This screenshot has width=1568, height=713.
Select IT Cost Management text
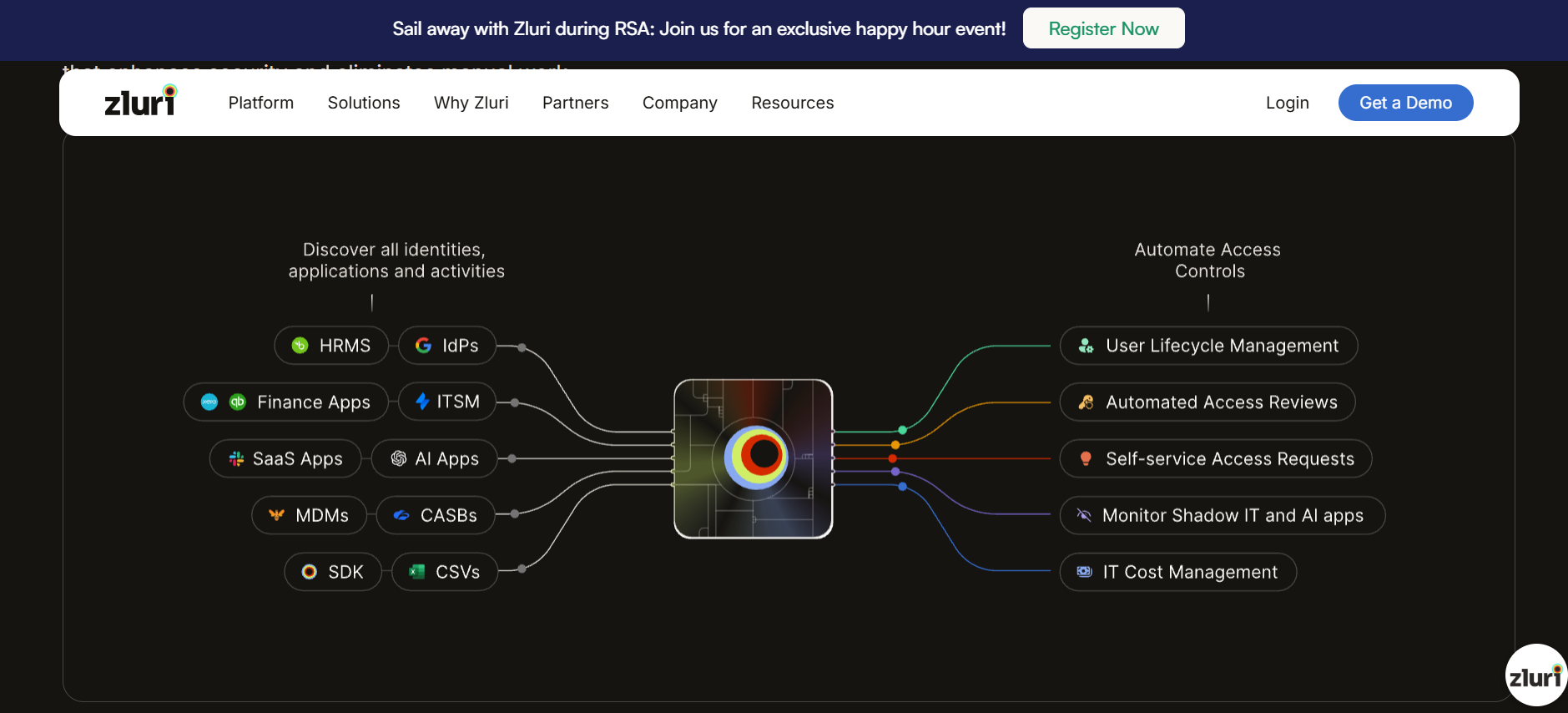click(x=1190, y=572)
